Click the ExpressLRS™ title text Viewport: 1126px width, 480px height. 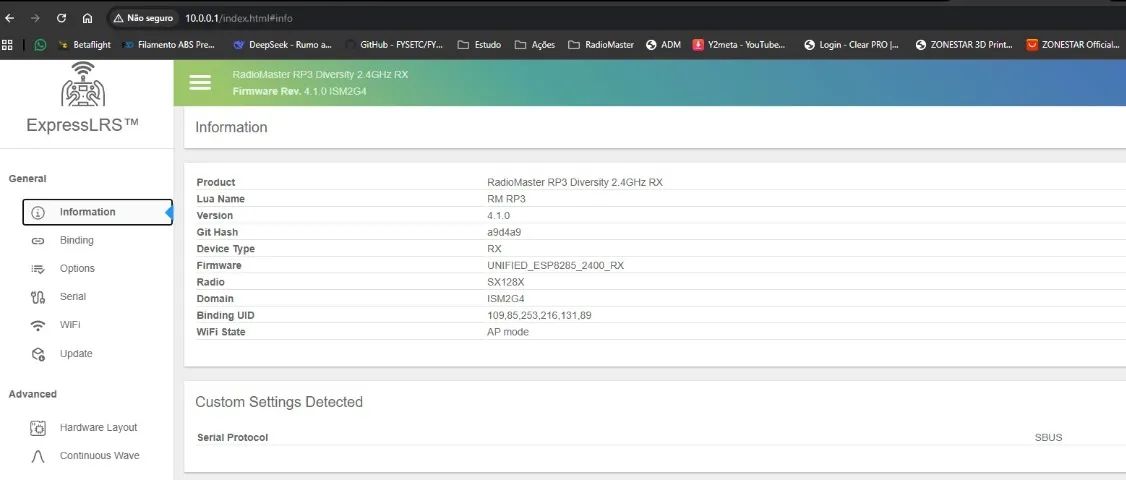(x=83, y=124)
